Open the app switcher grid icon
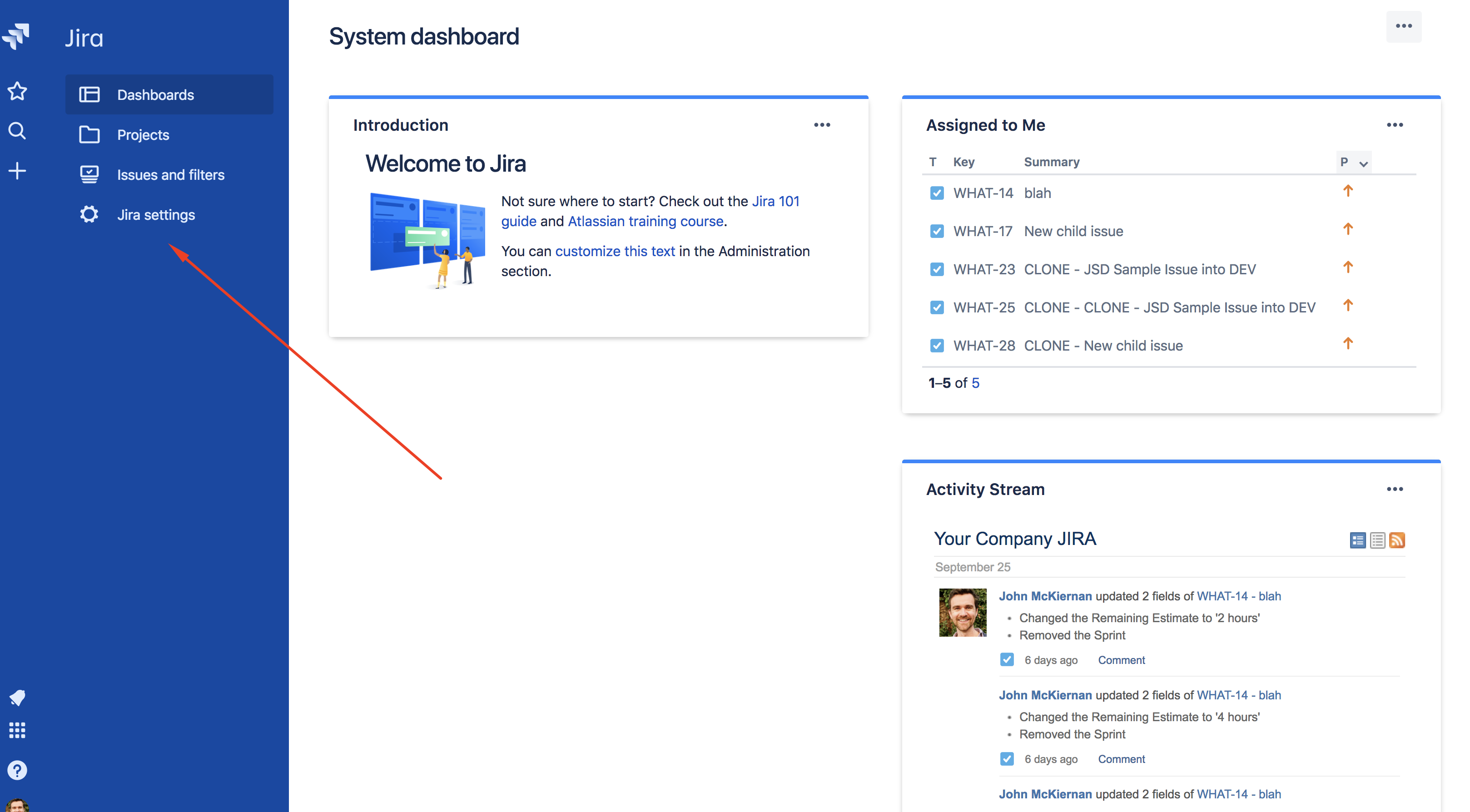The width and height of the screenshot is (1470, 812). click(x=17, y=730)
